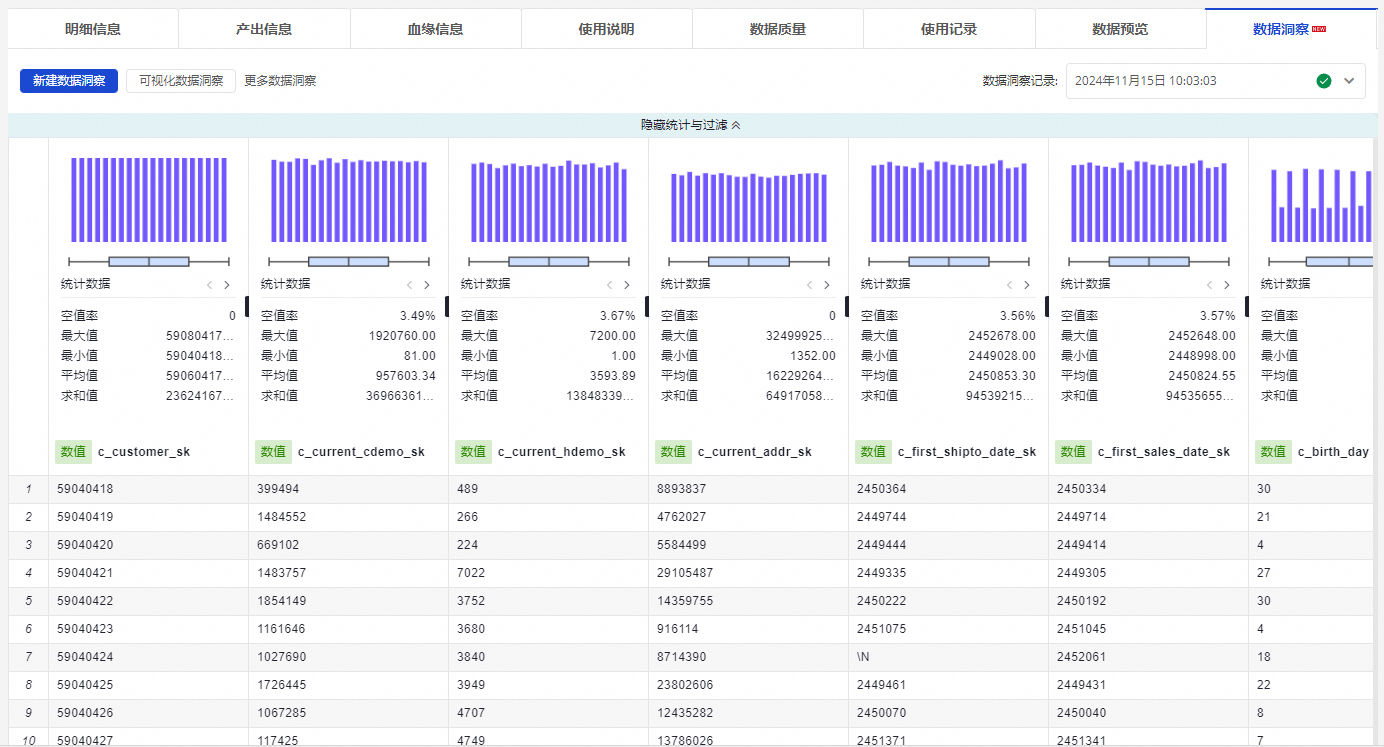Previous statistics page for c_current_hdemo_sk
Screen dimensions: 1384x747
(609, 284)
